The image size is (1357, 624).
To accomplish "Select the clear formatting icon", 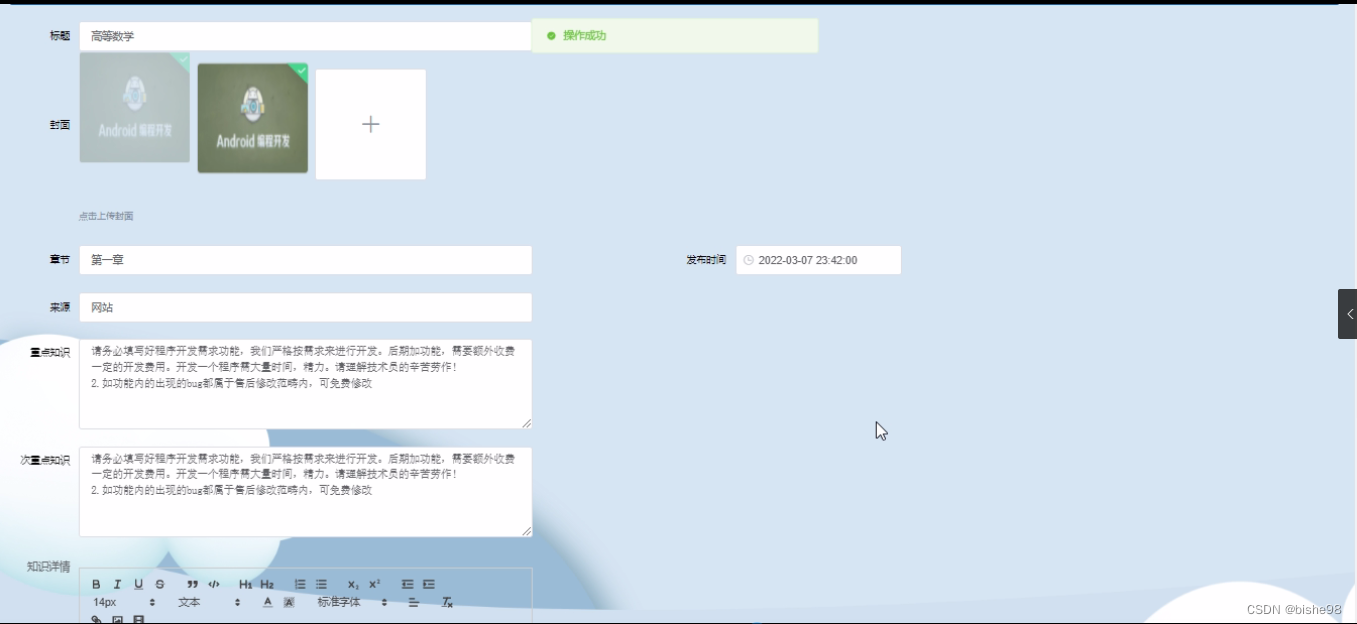I will pyautogui.click(x=446, y=602).
